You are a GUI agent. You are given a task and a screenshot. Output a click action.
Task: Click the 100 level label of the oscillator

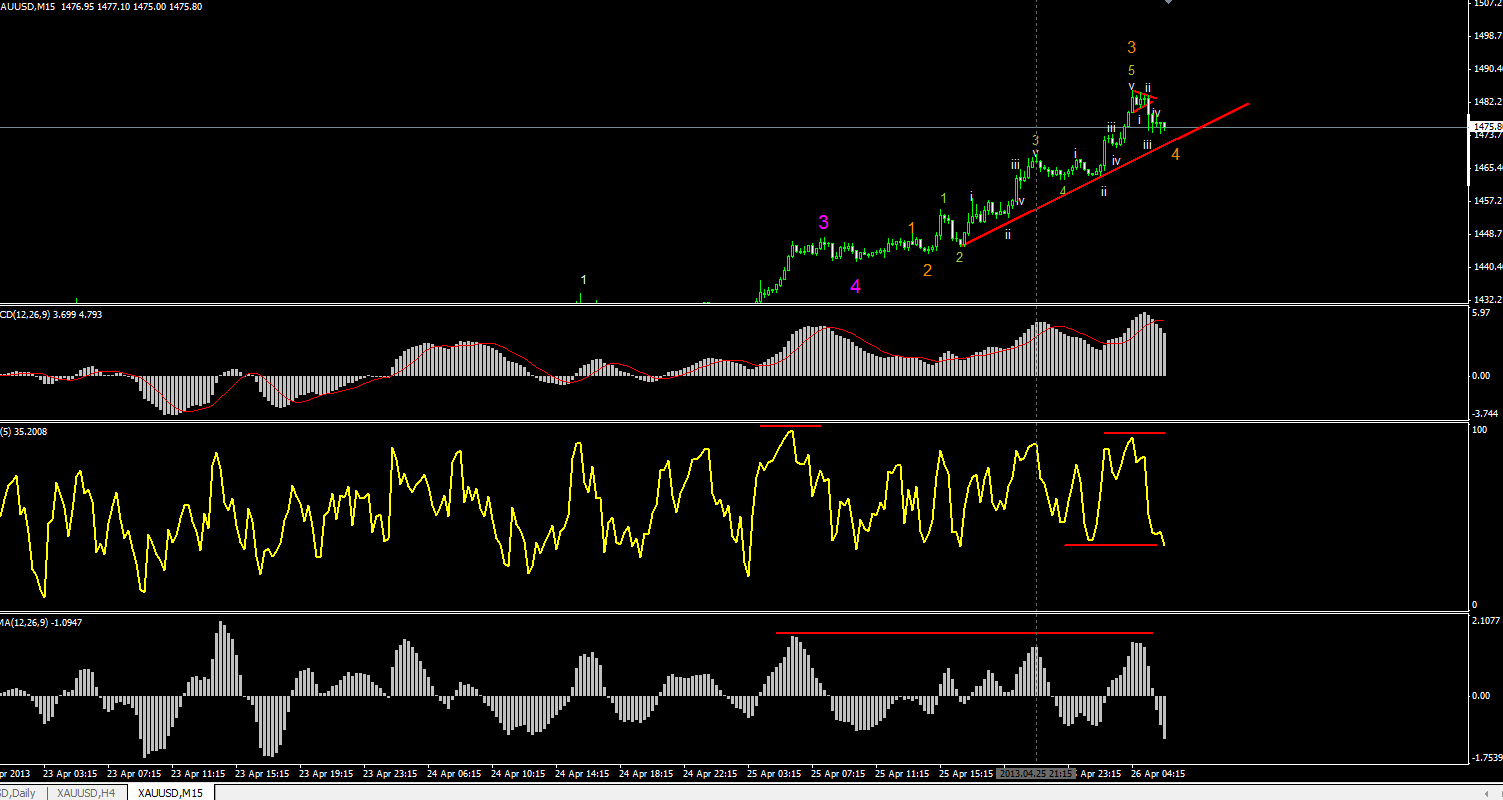tap(1481, 429)
